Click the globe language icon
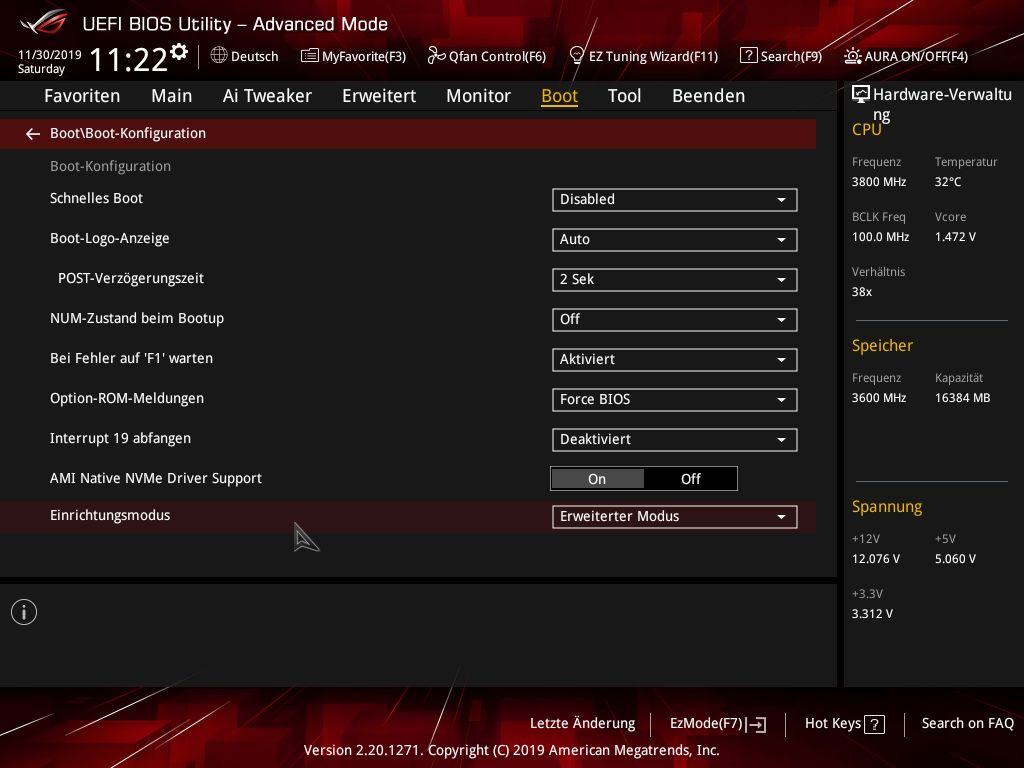The width and height of the screenshot is (1024, 768). pyautogui.click(x=219, y=56)
